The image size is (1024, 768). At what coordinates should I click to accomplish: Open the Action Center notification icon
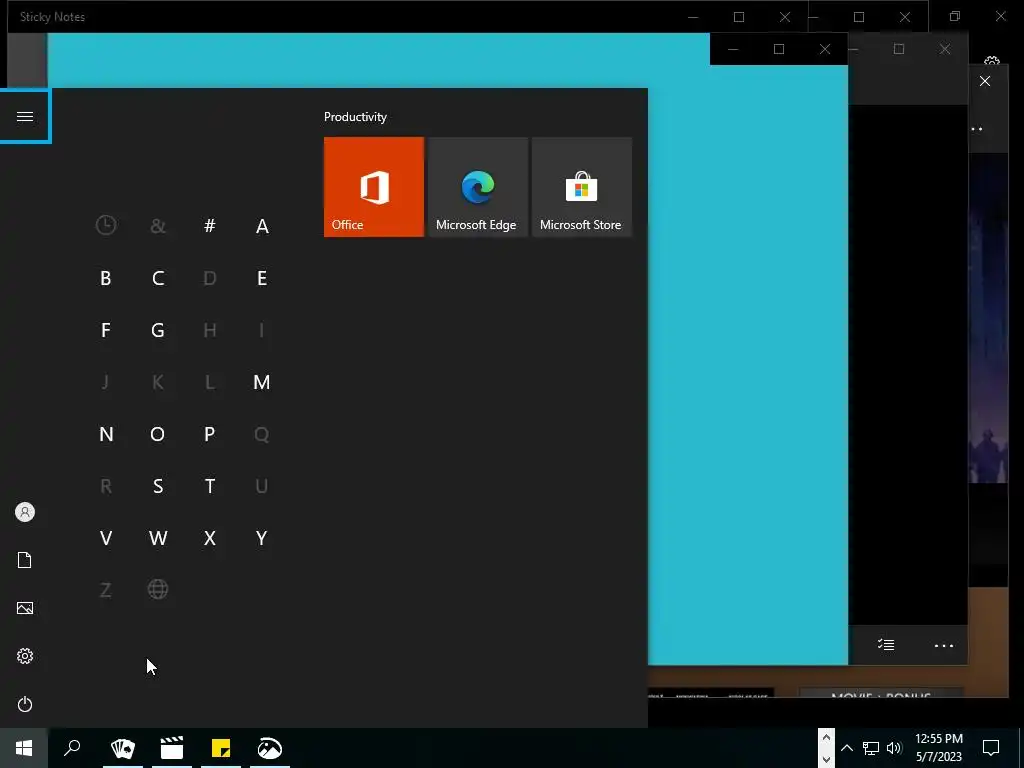coord(991,748)
